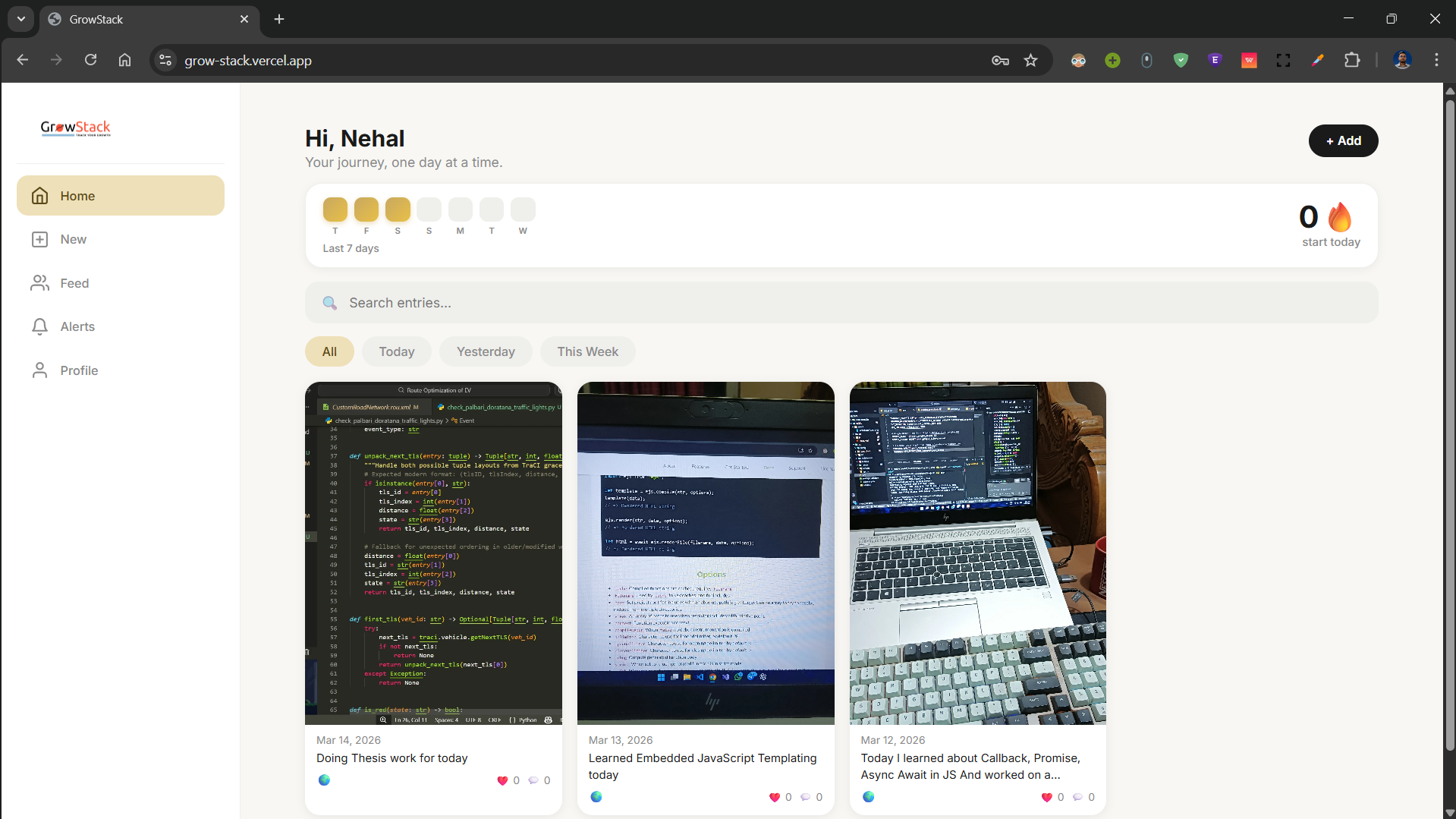Open the Chrome three-dot menu

coord(1436,60)
